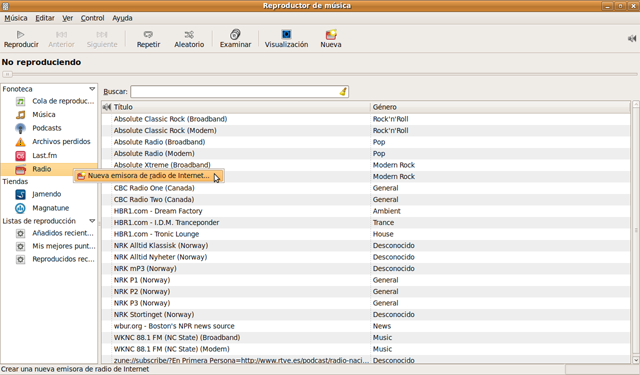The image size is (640, 375).
Task: Select HBR1.com - I.D.M. Tranceponder
Action: click(x=366, y=222)
